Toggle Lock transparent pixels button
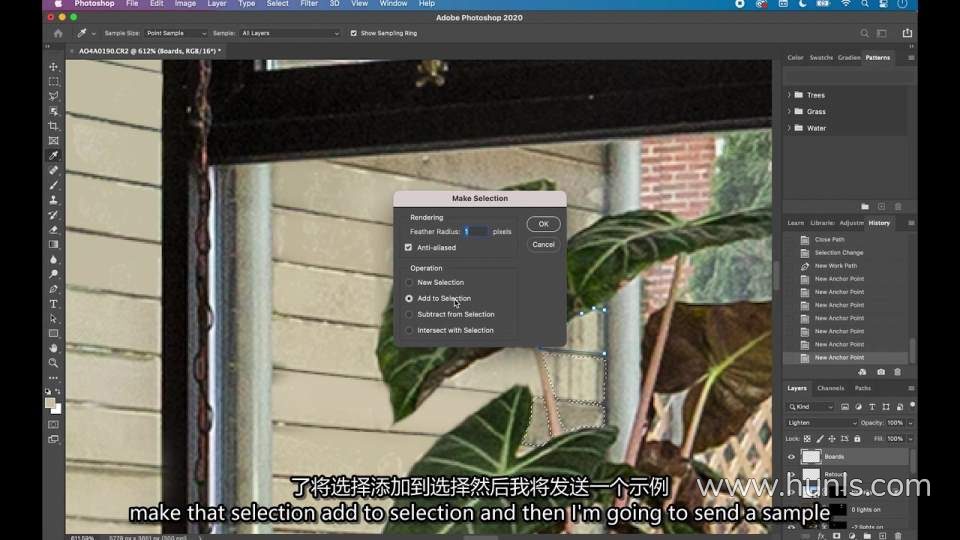The width and height of the screenshot is (960, 540). click(807, 439)
